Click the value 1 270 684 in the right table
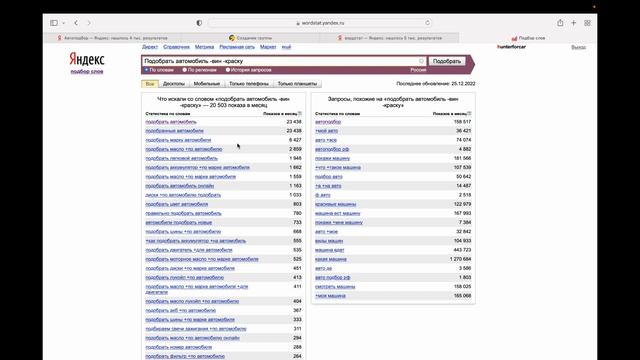 coord(460,259)
